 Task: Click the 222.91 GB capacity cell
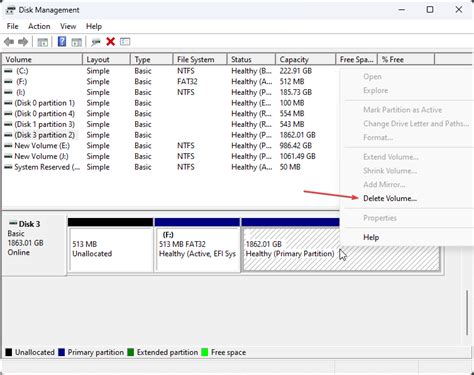296,71
